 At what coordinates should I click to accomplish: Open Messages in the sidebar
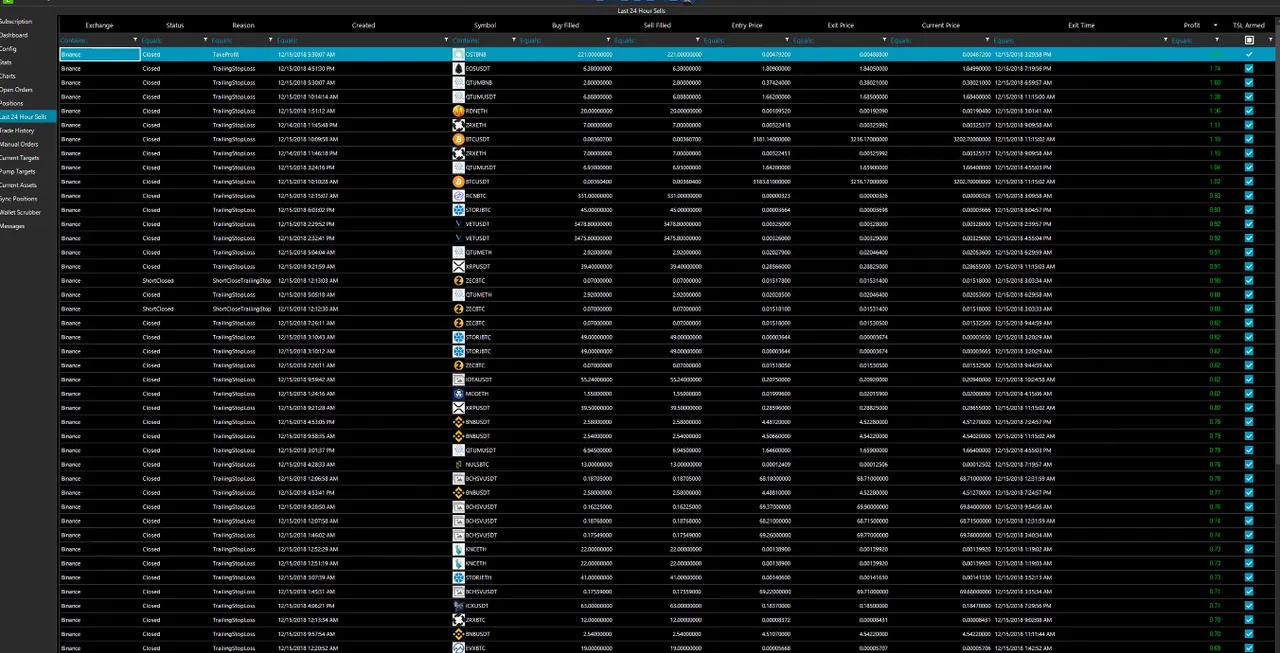click(x=12, y=226)
